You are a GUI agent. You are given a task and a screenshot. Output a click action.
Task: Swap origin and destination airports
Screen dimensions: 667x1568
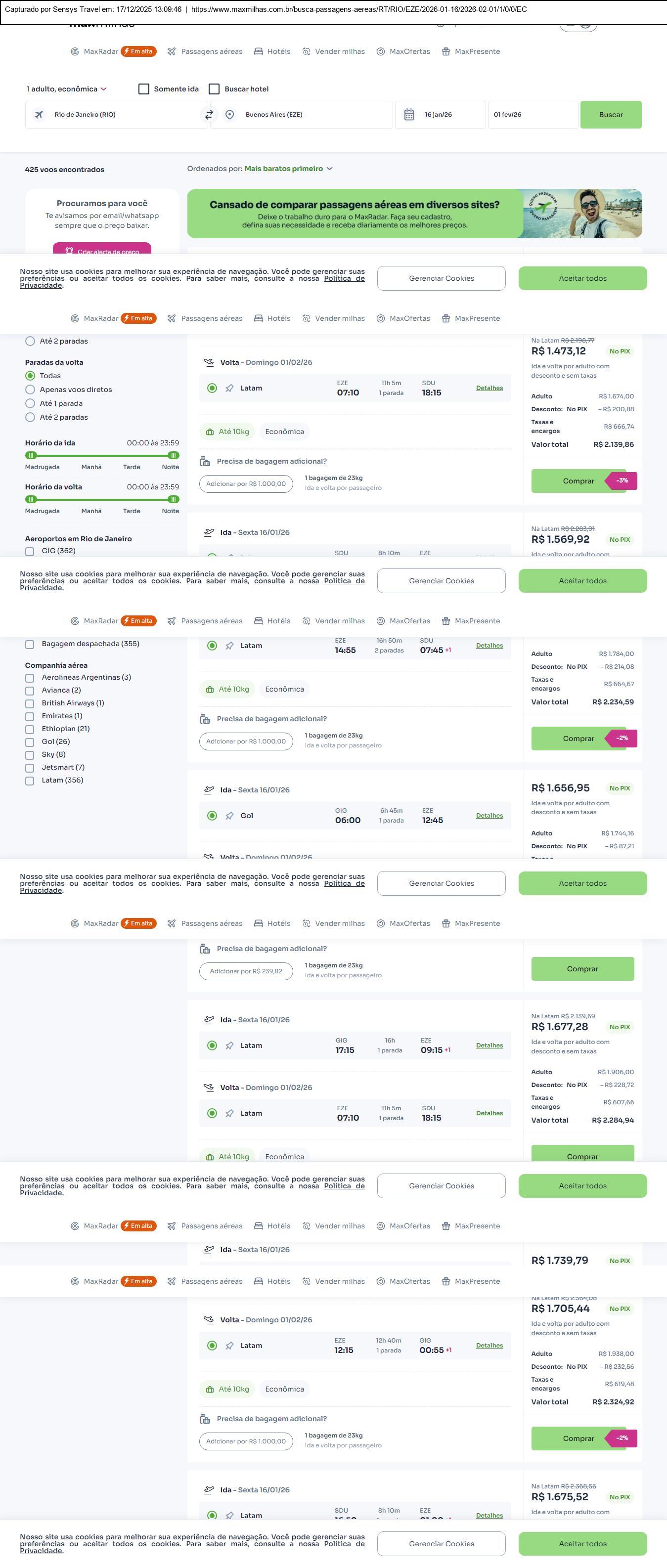click(x=209, y=114)
